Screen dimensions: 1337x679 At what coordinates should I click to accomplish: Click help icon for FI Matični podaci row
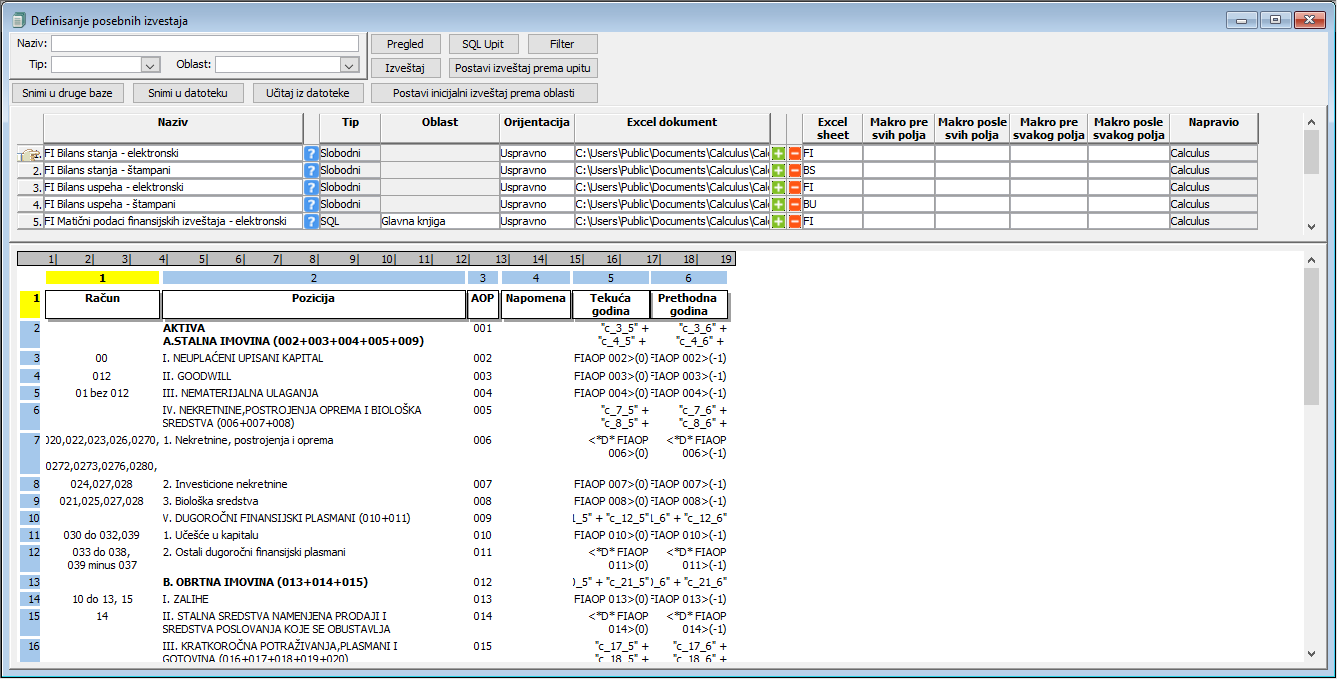(311, 222)
